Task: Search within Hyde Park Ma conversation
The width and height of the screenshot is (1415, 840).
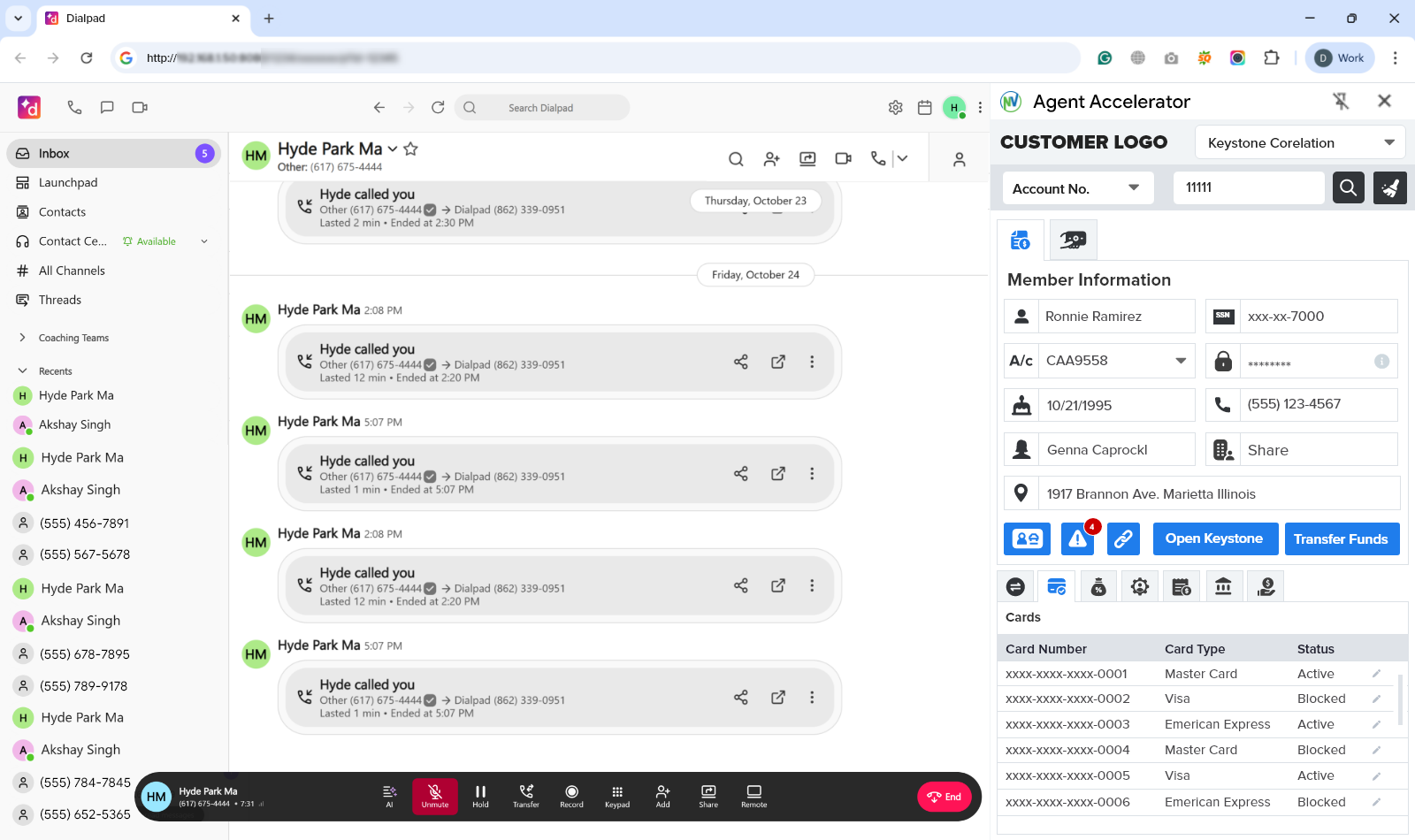Action: click(736, 159)
